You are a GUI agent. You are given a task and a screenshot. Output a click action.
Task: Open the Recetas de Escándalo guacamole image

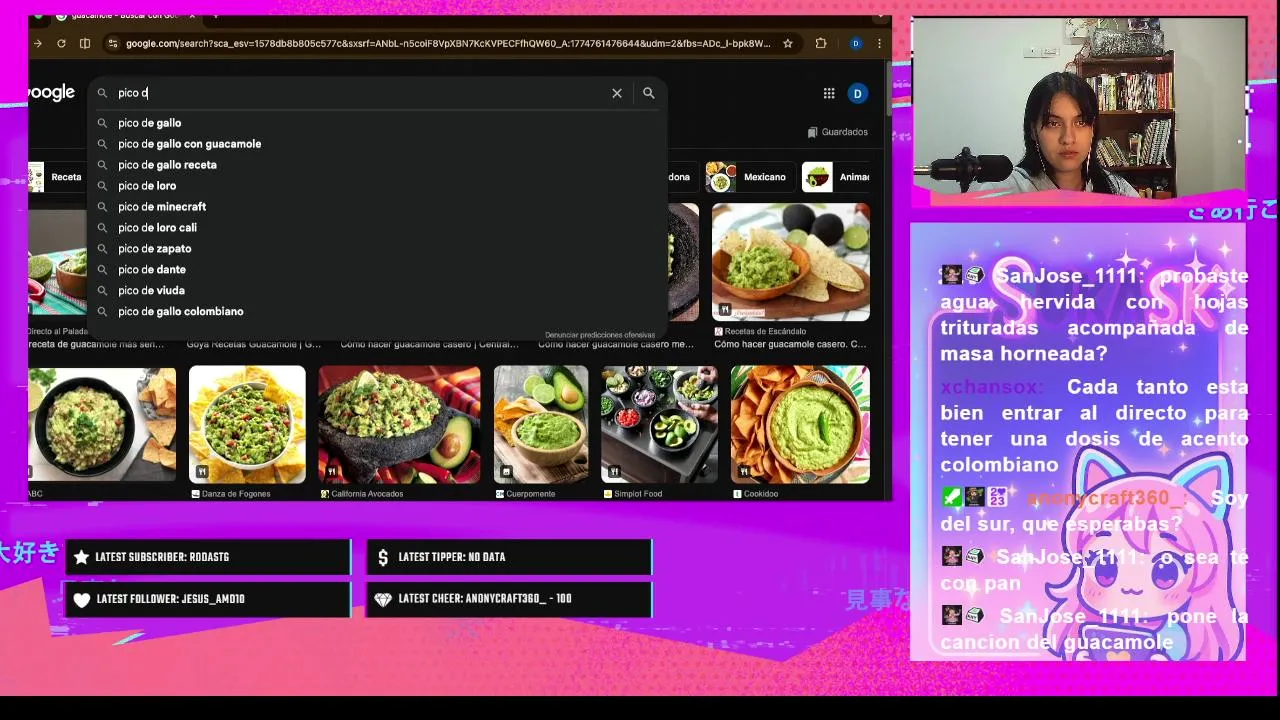point(791,262)
